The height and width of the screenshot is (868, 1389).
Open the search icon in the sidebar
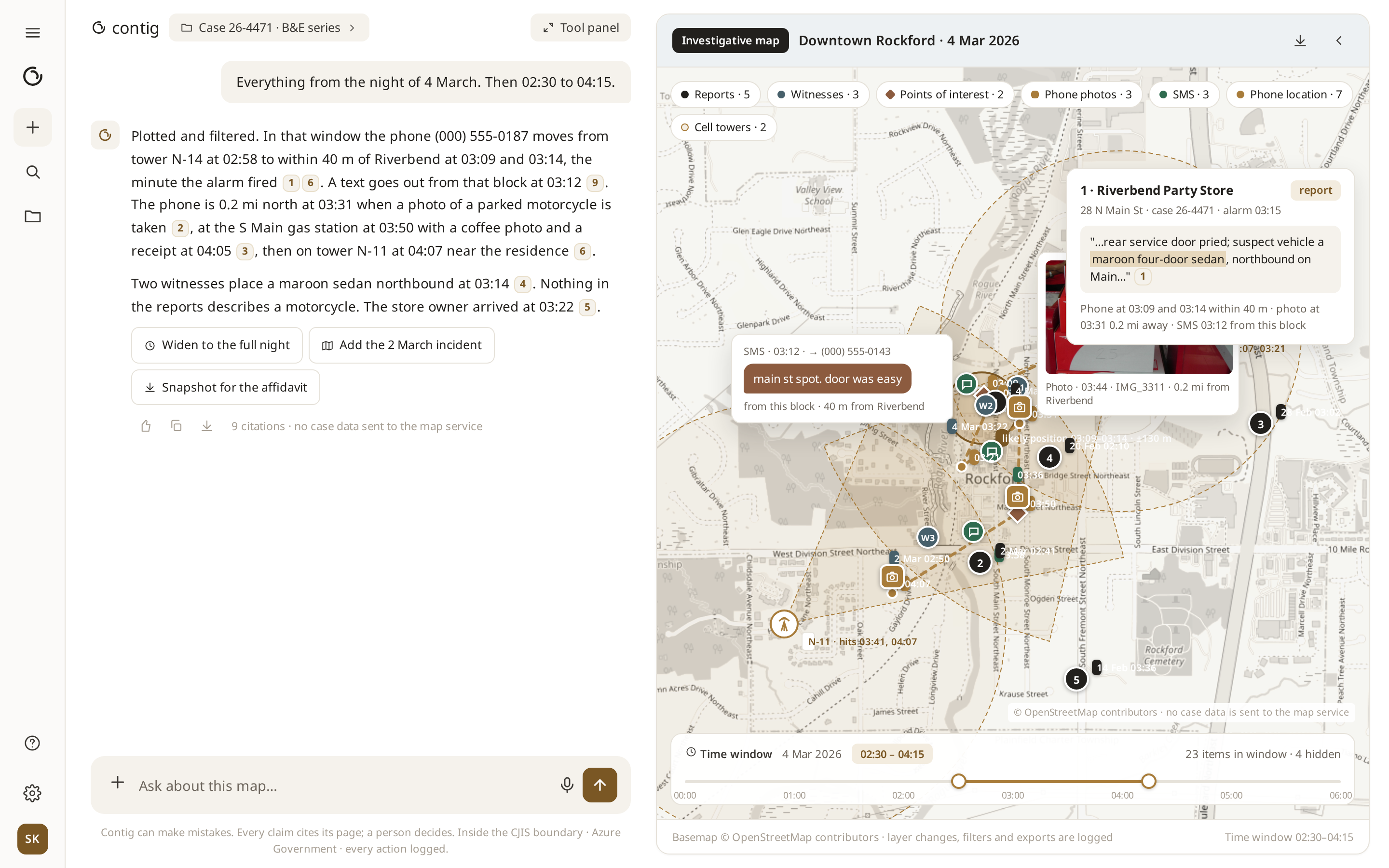click(33, 172)
